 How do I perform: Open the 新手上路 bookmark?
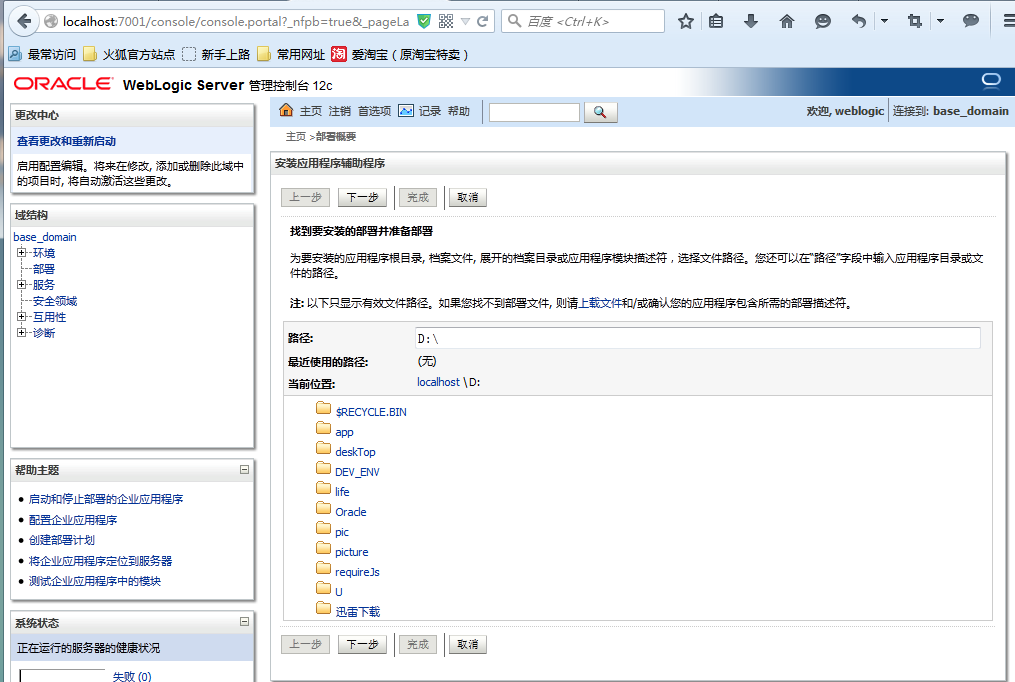216,54
